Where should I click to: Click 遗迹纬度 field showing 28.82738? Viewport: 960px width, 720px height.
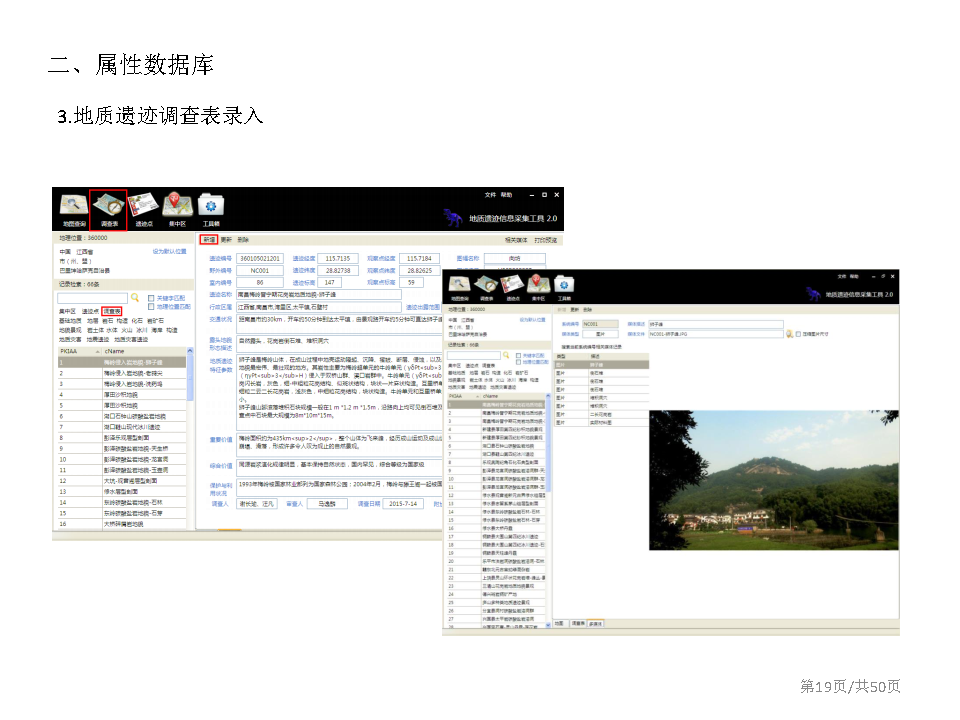pyautogui.click(x=337, y=270)
